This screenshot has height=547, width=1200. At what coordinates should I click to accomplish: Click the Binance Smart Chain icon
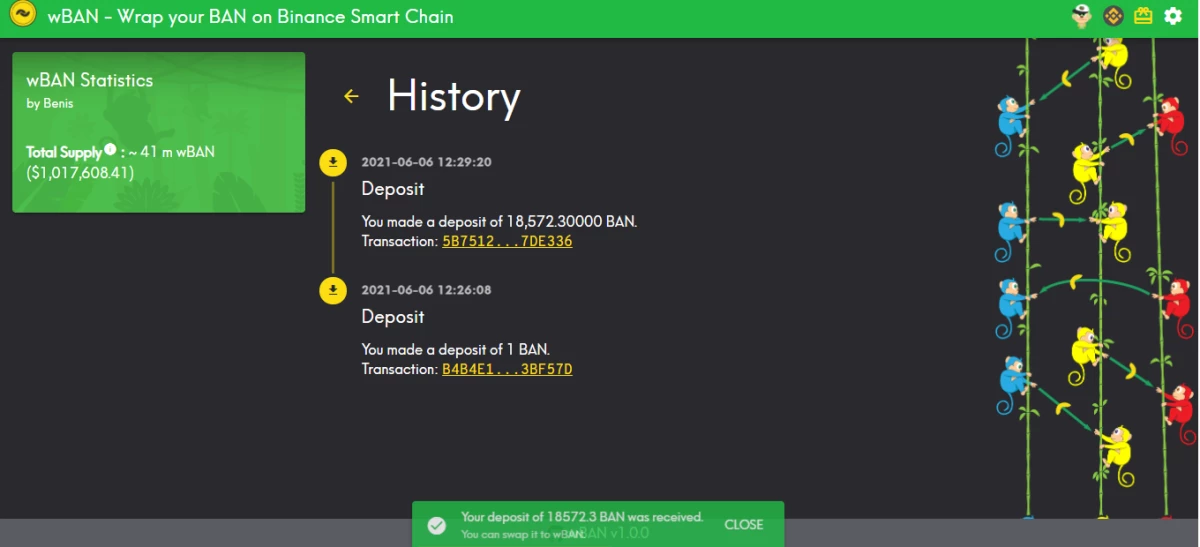click(x=1113, y=16)
